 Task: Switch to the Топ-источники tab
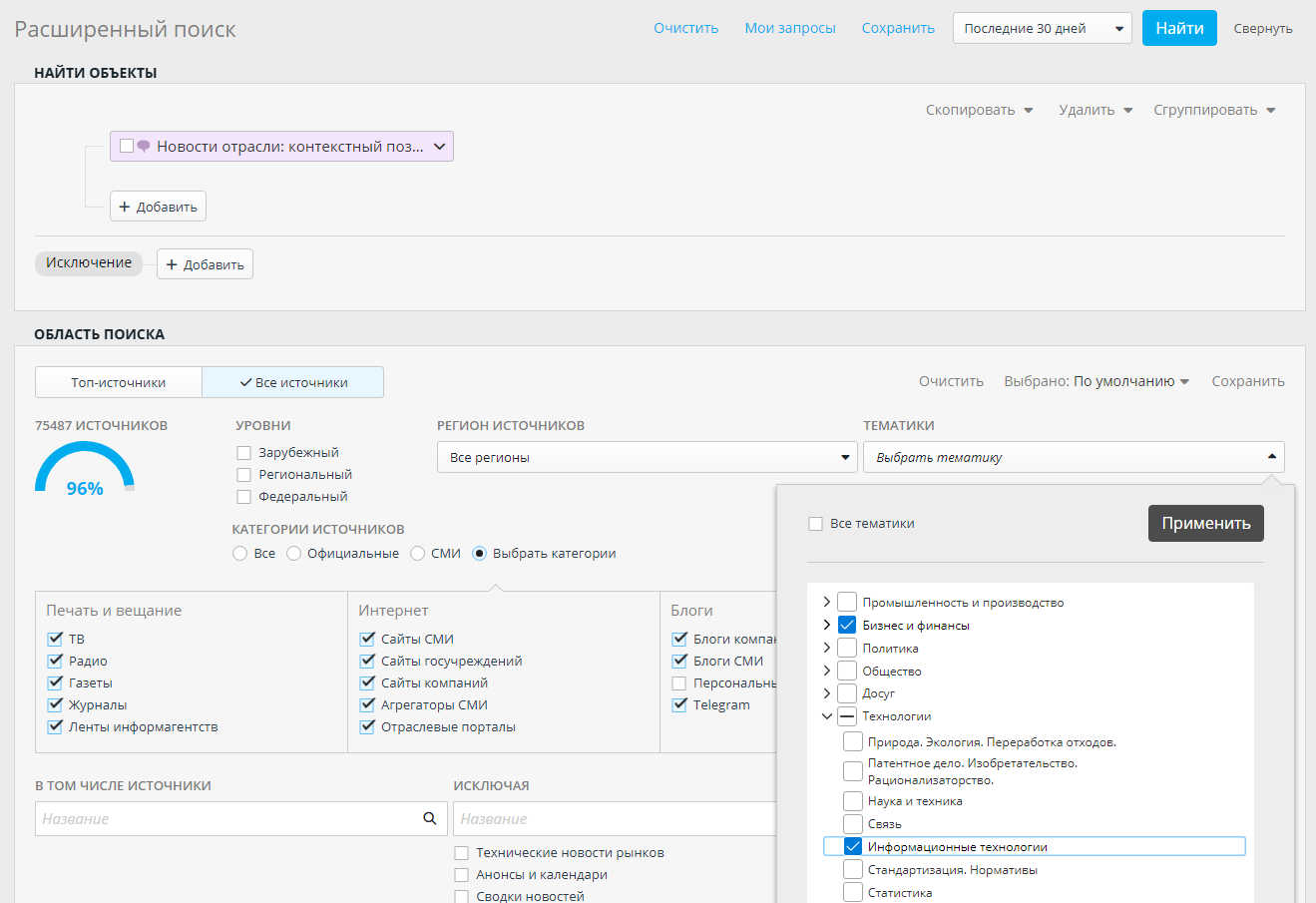(x=119, y=382)
